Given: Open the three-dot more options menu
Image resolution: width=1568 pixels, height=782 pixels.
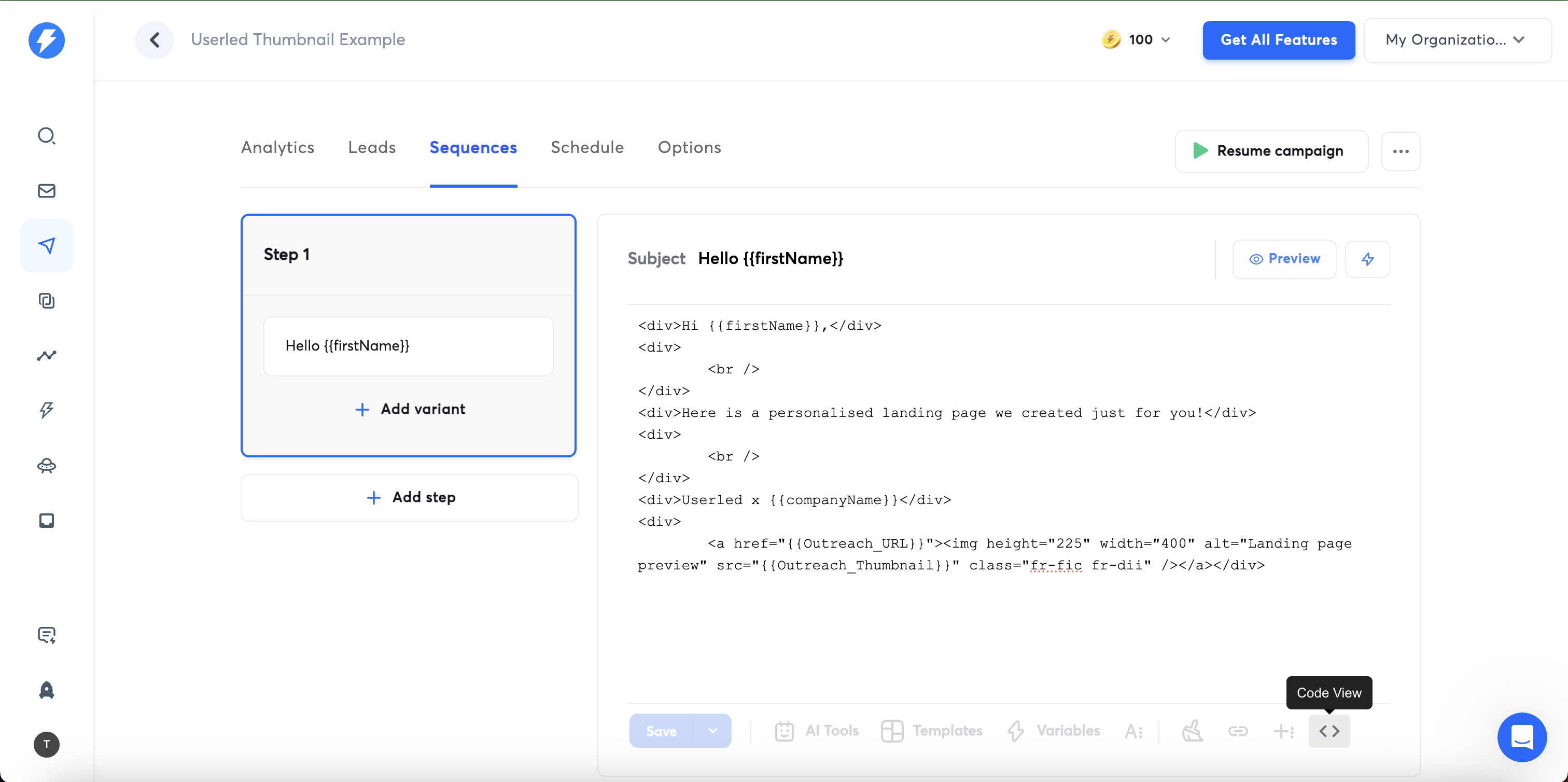Looking at the screenshot, I should pyautogui.click(x=1400, y=151).
